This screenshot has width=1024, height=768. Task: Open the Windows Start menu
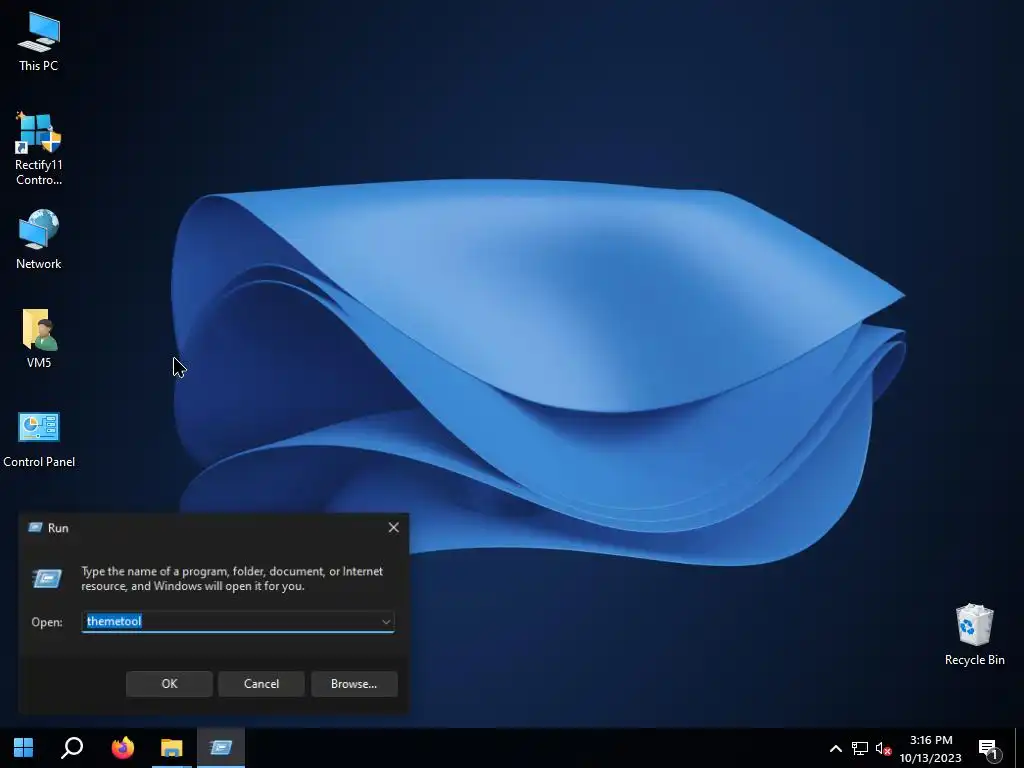click(24, 748)
